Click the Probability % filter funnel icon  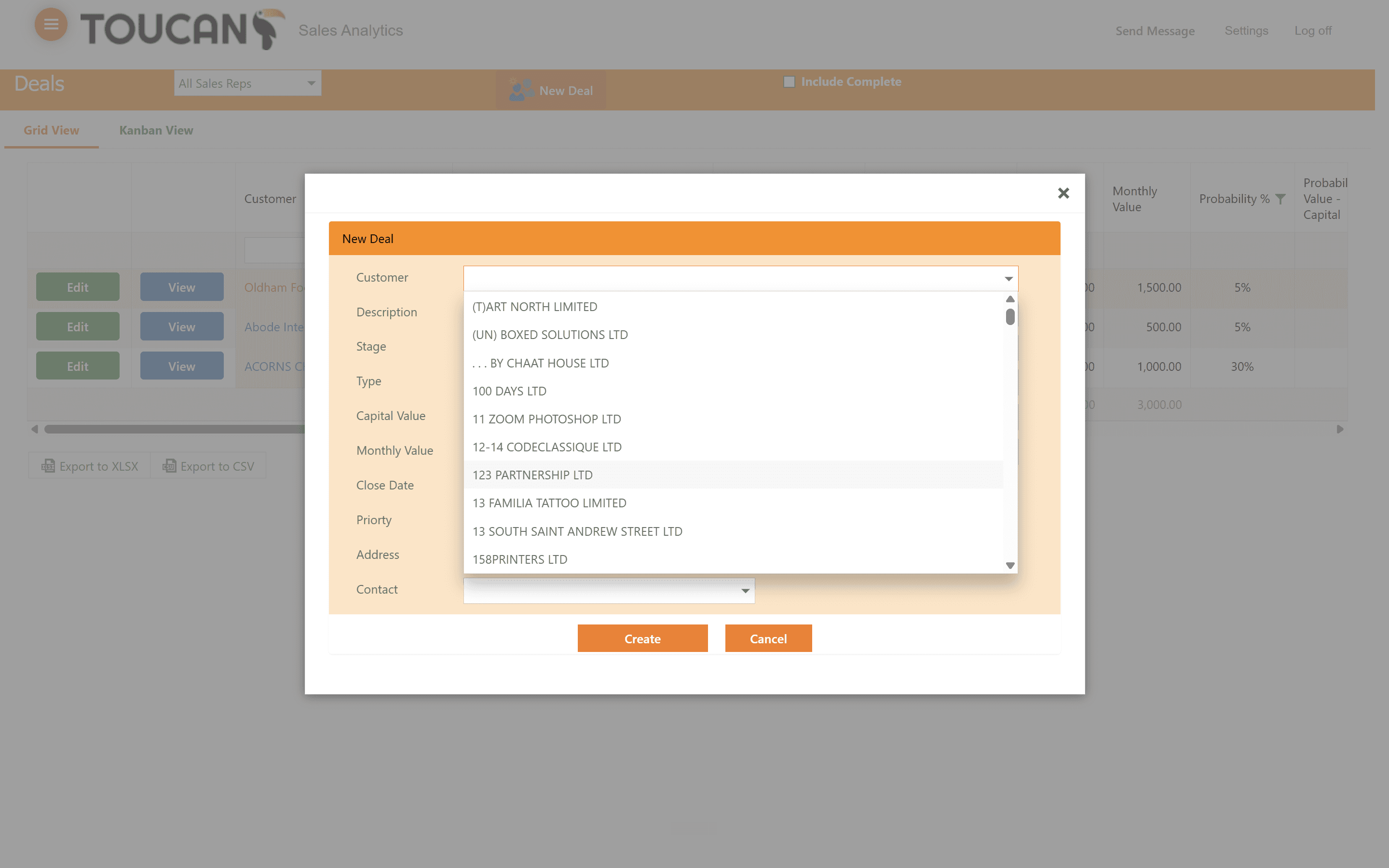click(x=1280, y=199)
